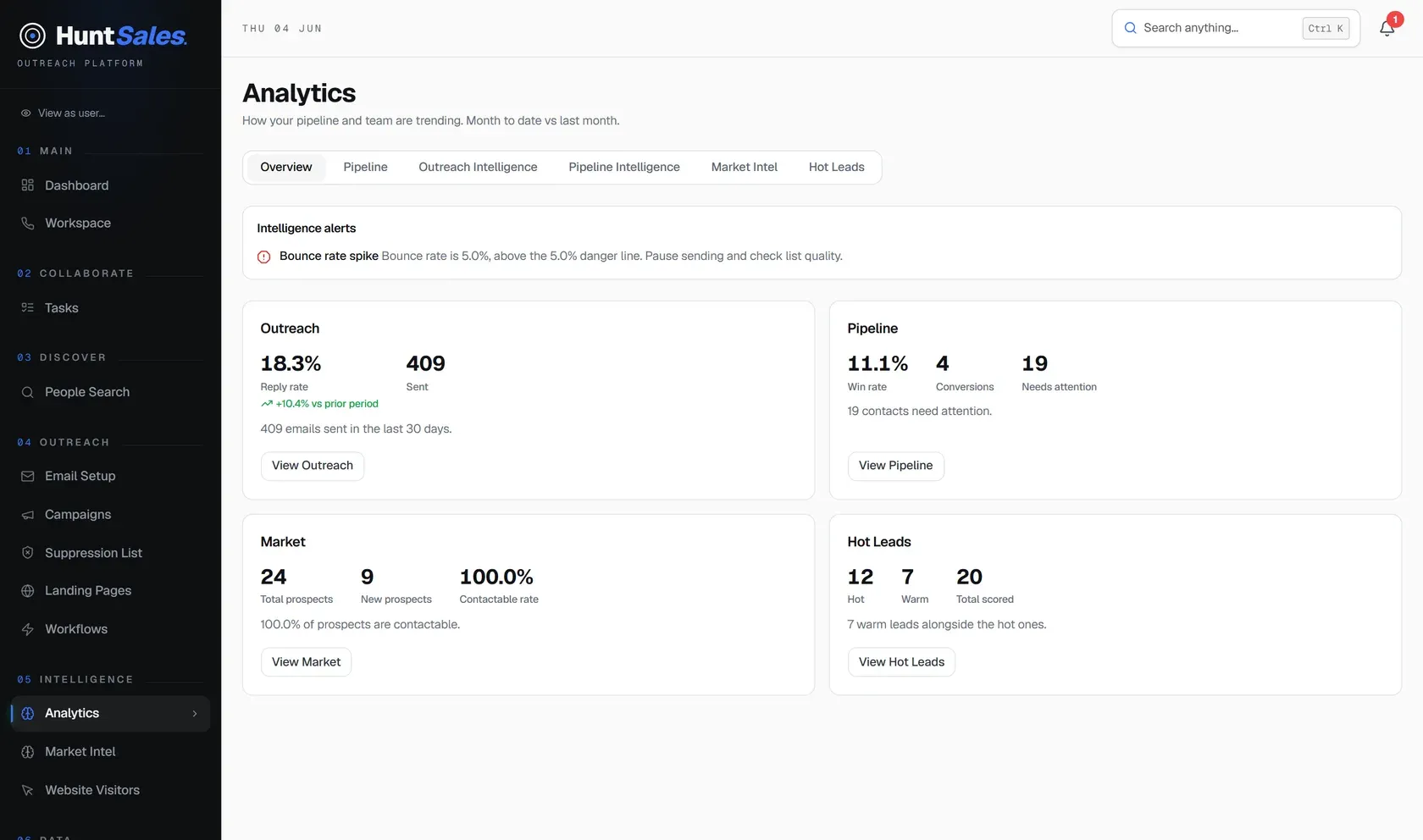
Task: Click the +10.4% vs prior period text
Action: (327, 404)
